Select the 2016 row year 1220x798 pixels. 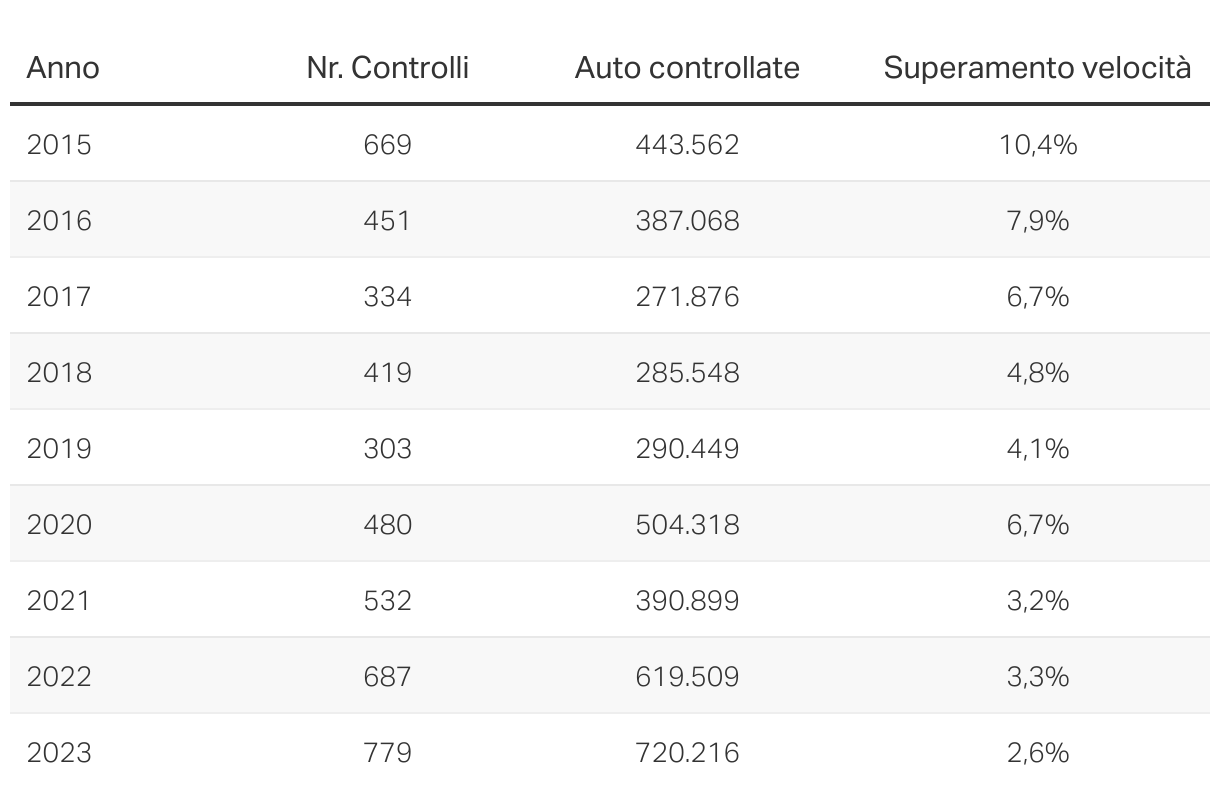pos(59,221)
